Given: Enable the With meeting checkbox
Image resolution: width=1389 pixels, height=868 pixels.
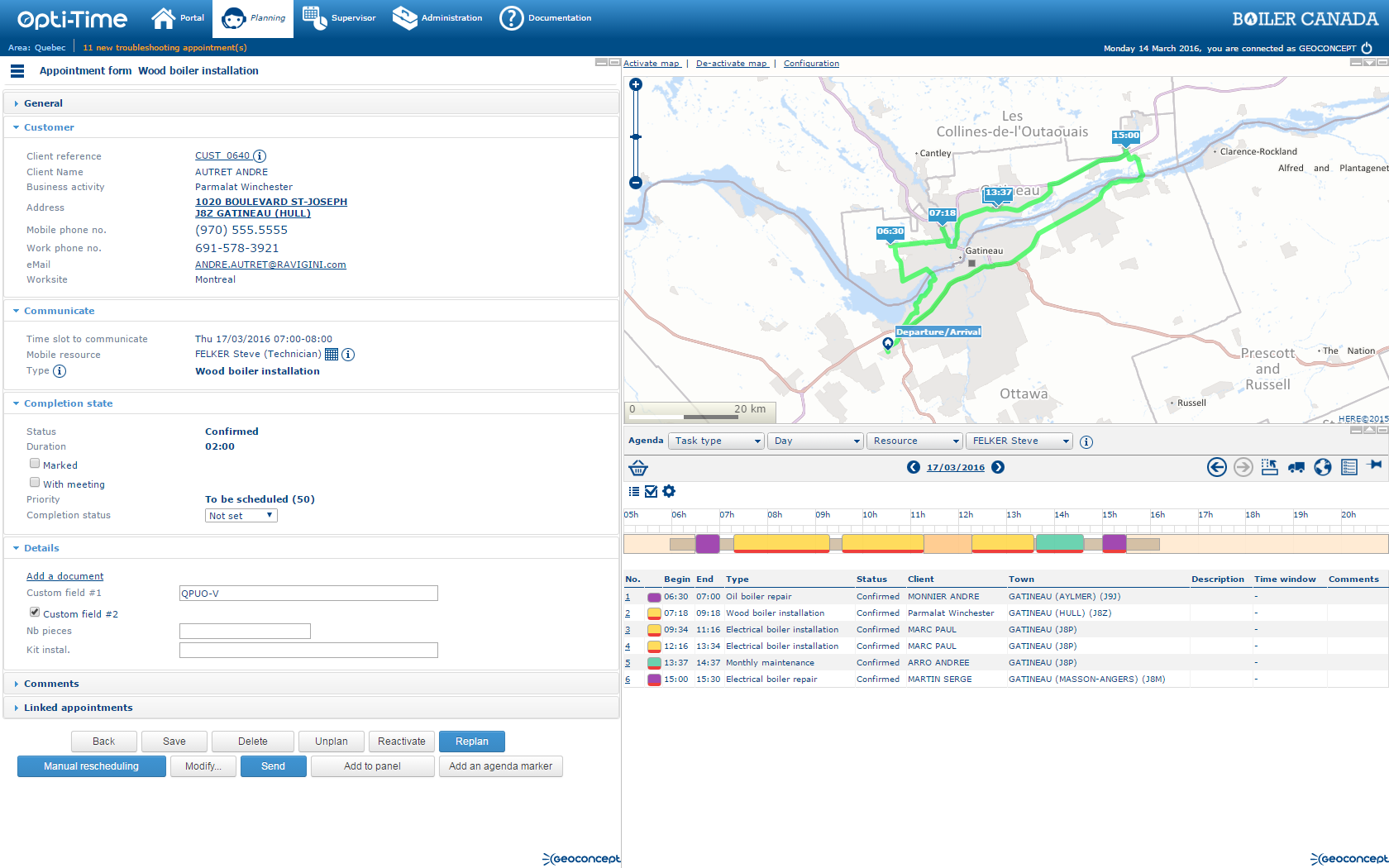Looking at the screenshot, I should point(35,483).
